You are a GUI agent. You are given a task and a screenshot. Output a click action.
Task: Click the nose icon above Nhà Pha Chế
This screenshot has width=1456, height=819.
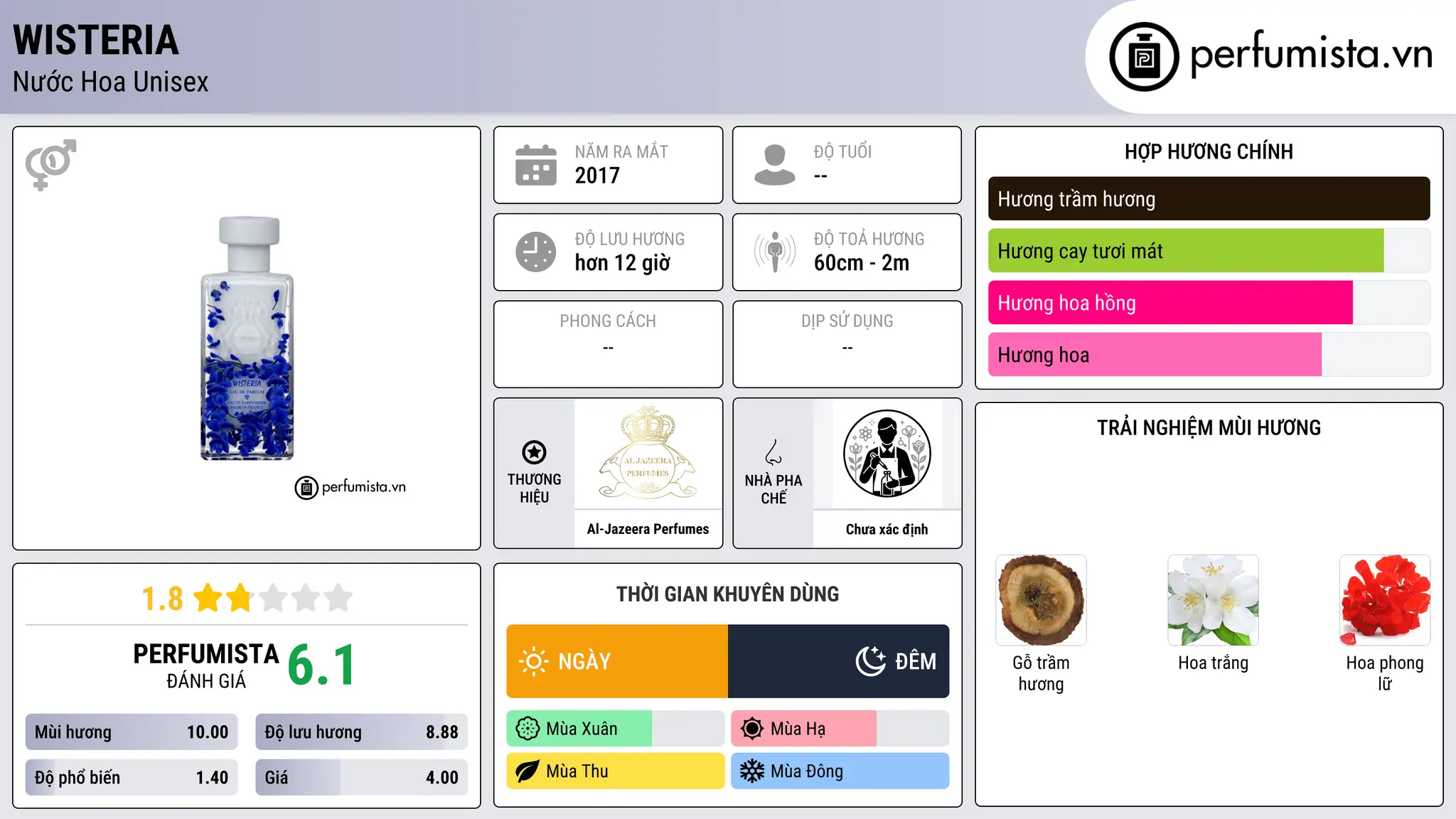[x=773, y=452]
